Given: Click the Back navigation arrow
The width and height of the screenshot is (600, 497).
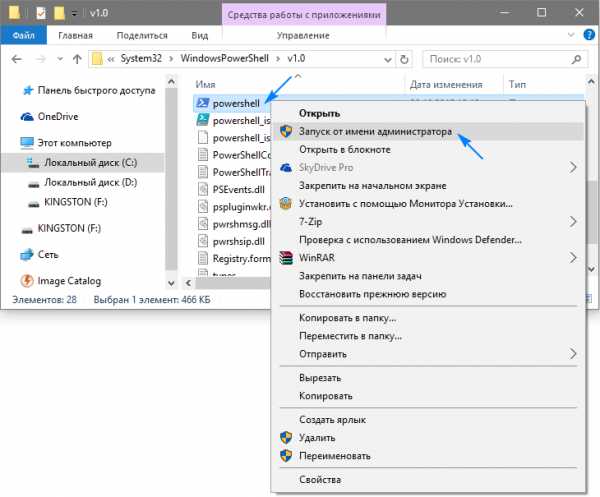Looking at the screenshot, I should [x=16, y=59].
